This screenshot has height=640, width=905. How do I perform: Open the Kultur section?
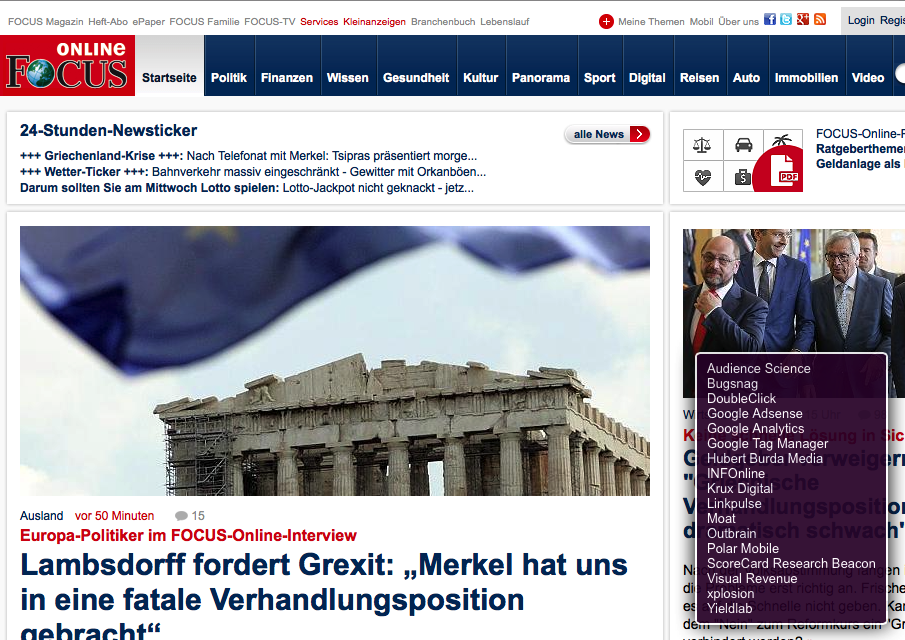point(481,78)
